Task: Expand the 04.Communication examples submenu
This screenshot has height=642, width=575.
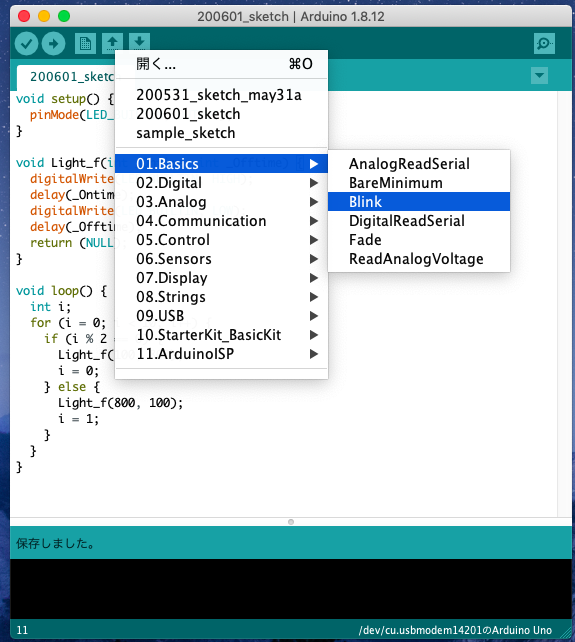Action: pyautogui.click(x=221, y=221)
